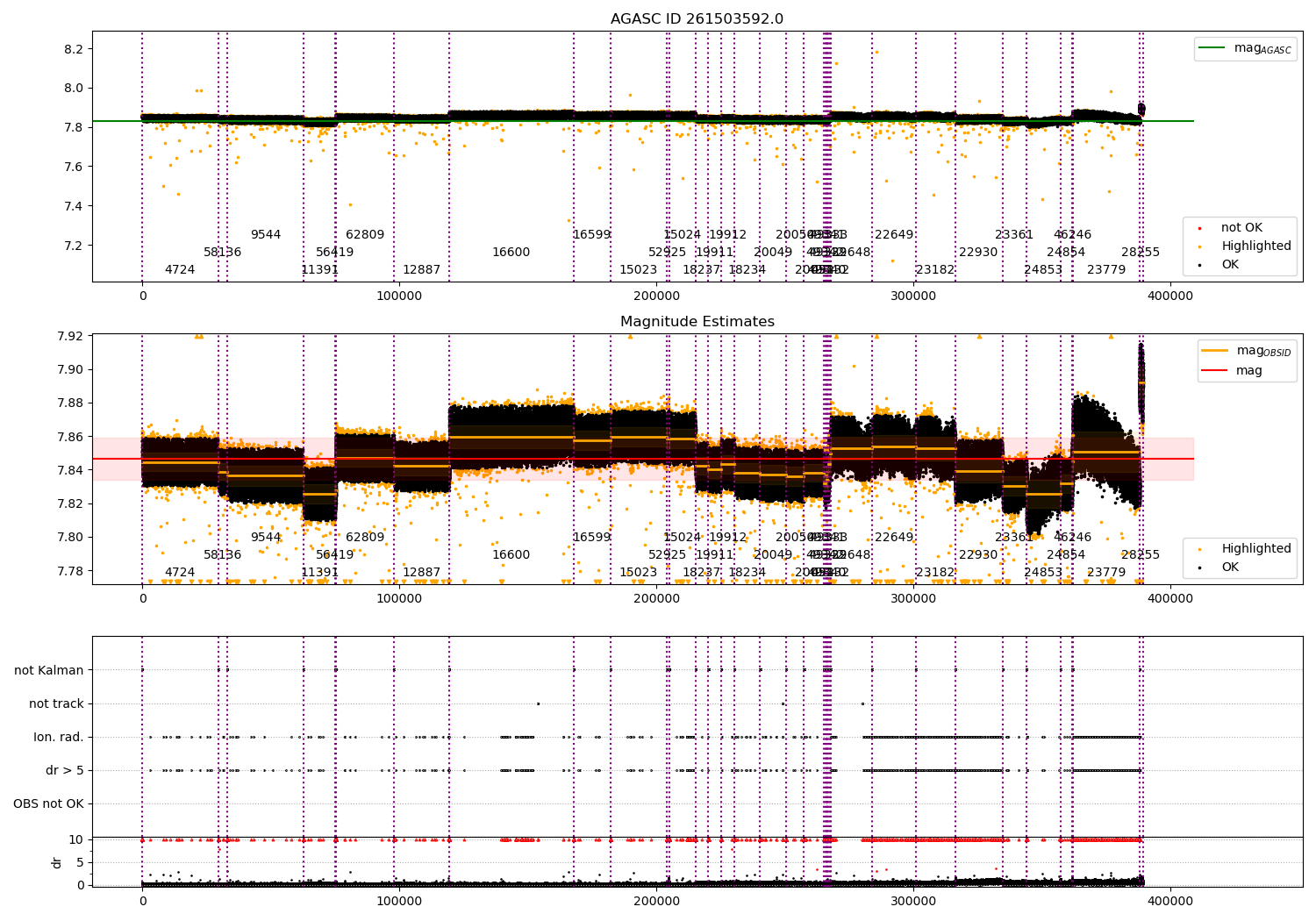1316x921 pixels.
Task: Click the not track row label
Action: click(56, 704)
